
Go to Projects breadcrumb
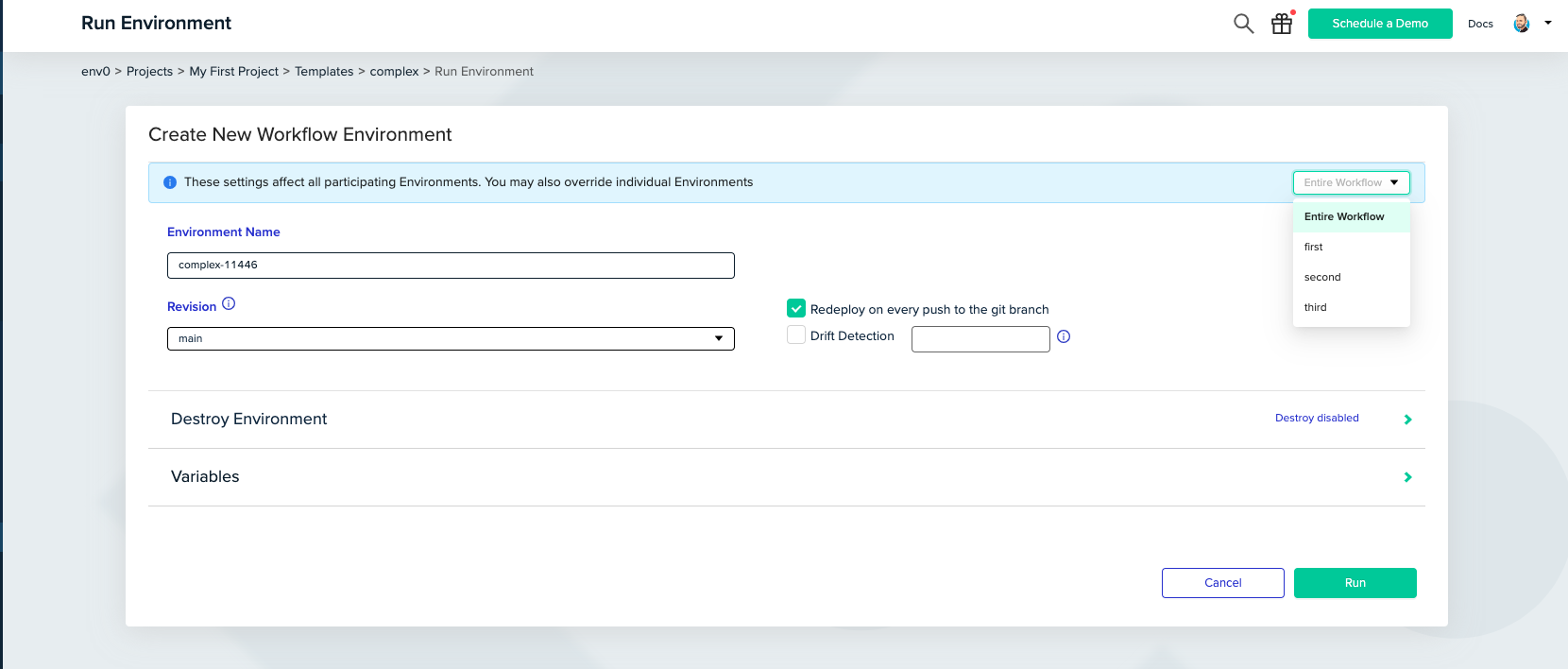tap(149, 71)
